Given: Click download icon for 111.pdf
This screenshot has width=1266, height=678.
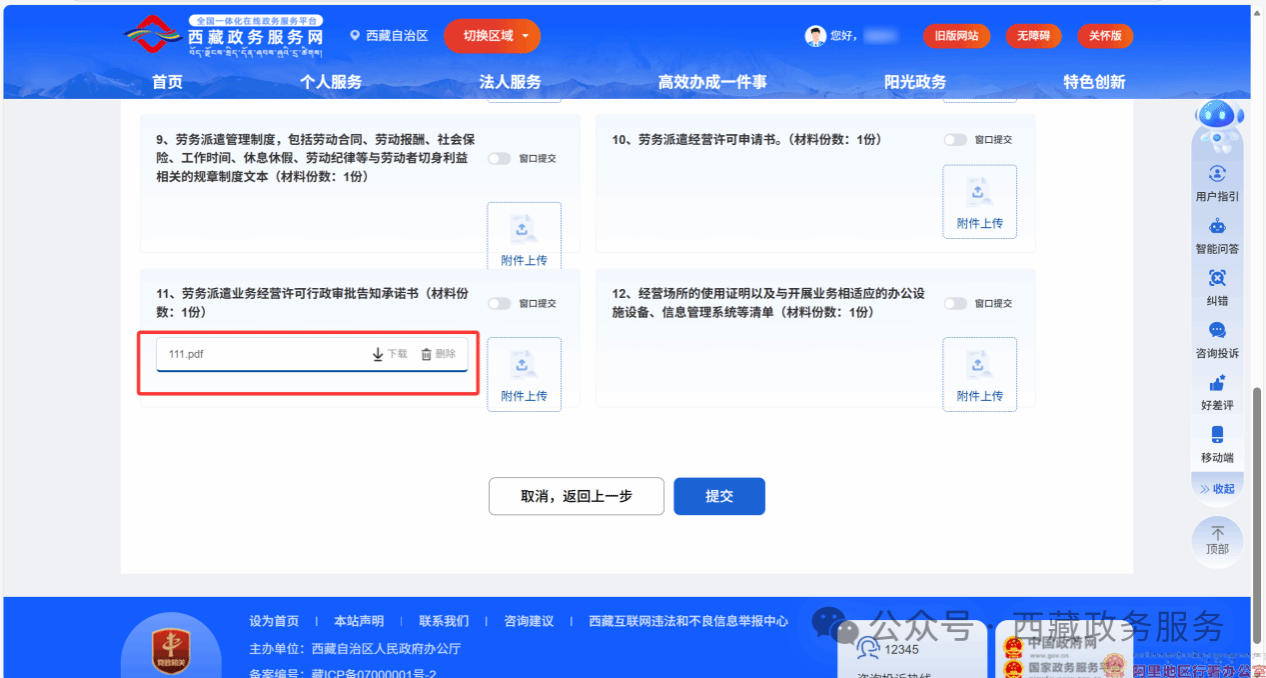Looking at the screenshot, I should click(379, 354).
